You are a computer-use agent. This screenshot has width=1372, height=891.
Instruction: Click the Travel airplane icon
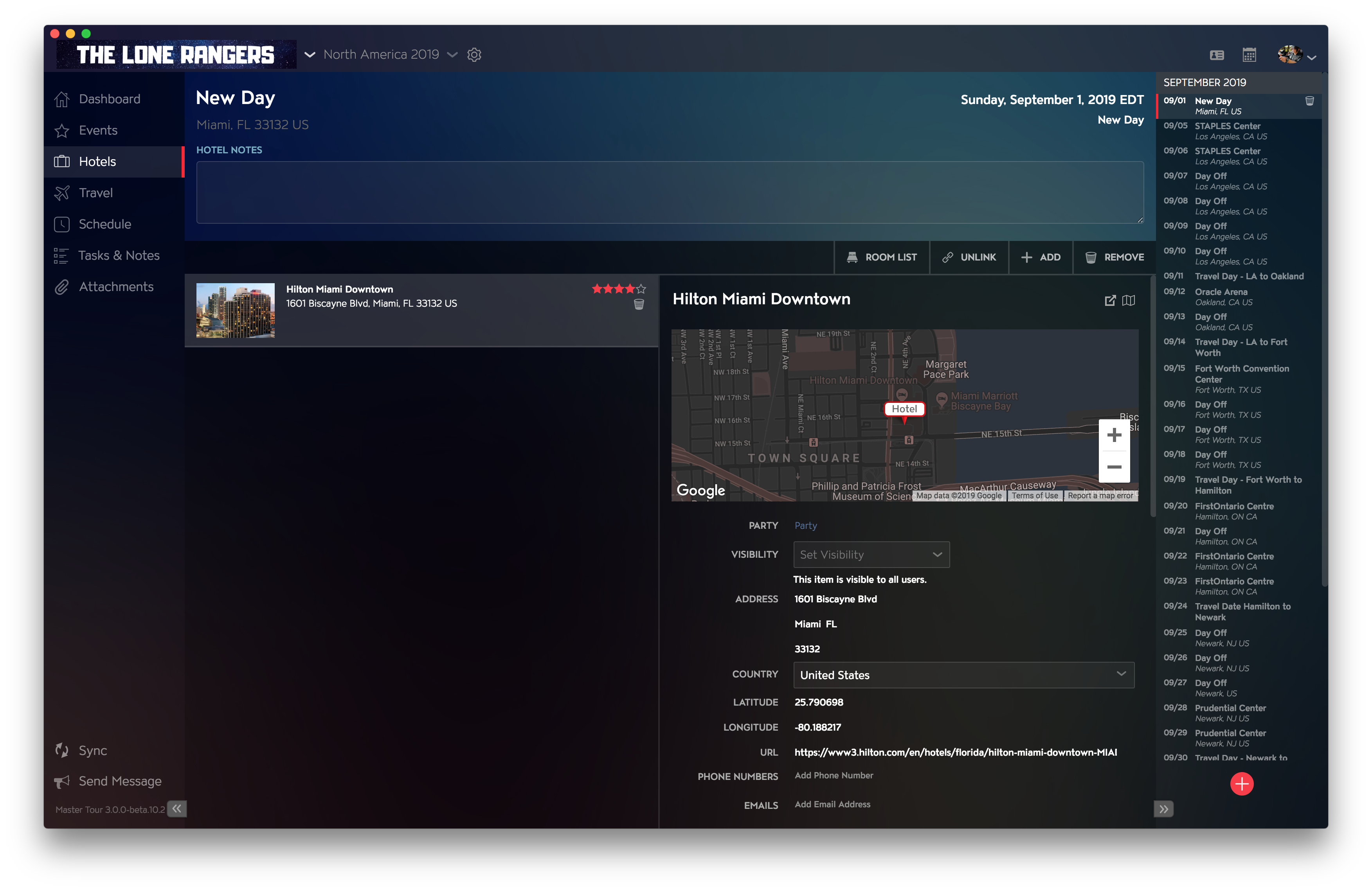click(62, 193)
